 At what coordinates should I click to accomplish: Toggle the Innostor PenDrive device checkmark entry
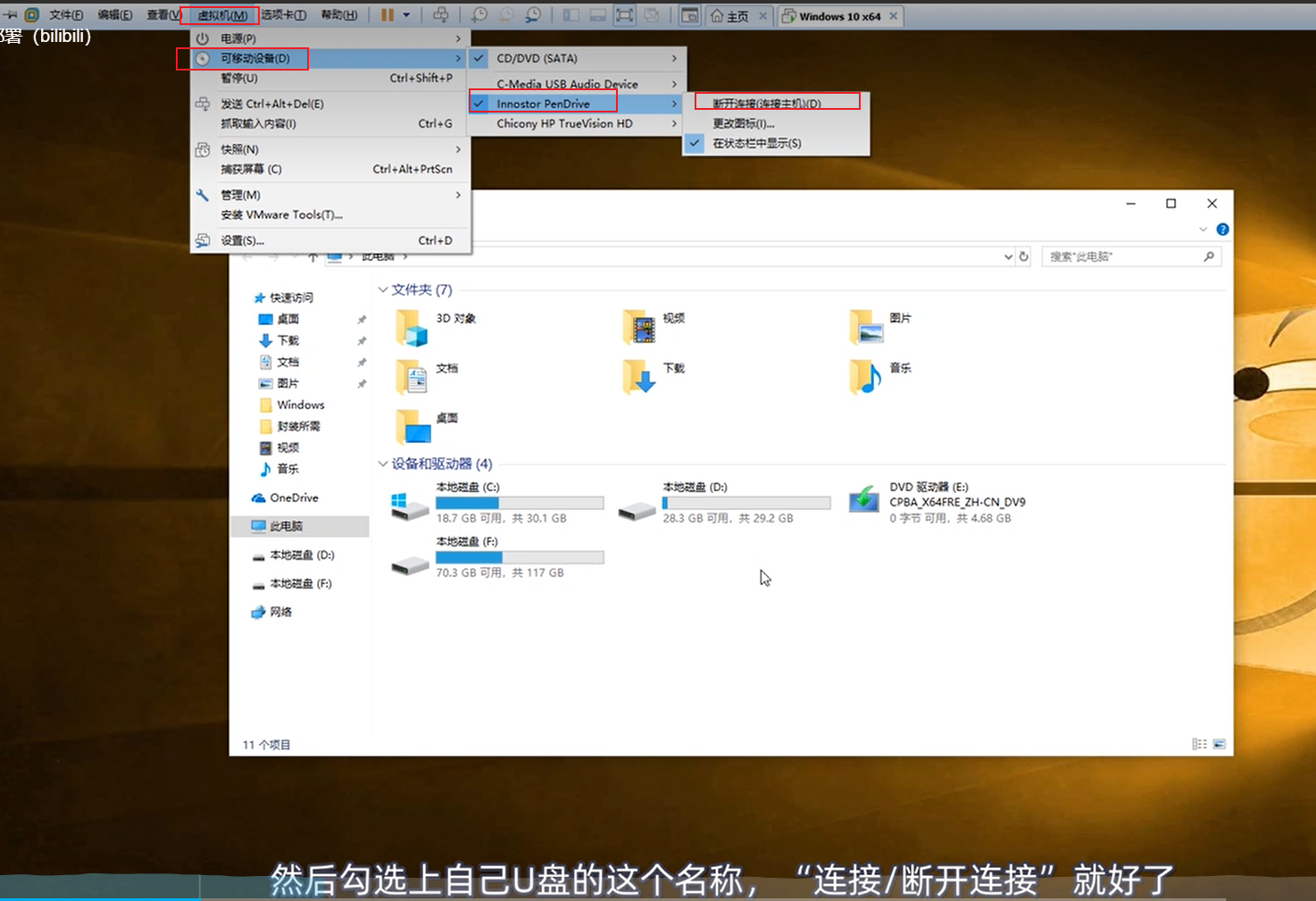coord(578,104)
